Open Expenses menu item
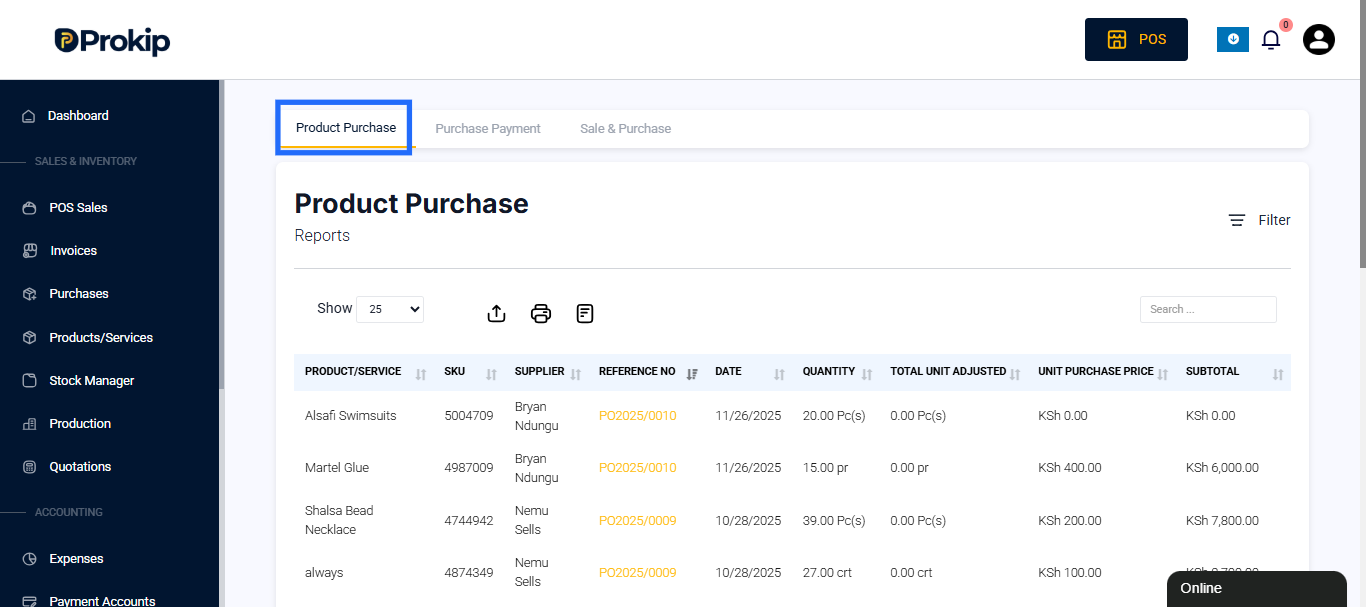1366x607 pixels. tap(76, 559)
